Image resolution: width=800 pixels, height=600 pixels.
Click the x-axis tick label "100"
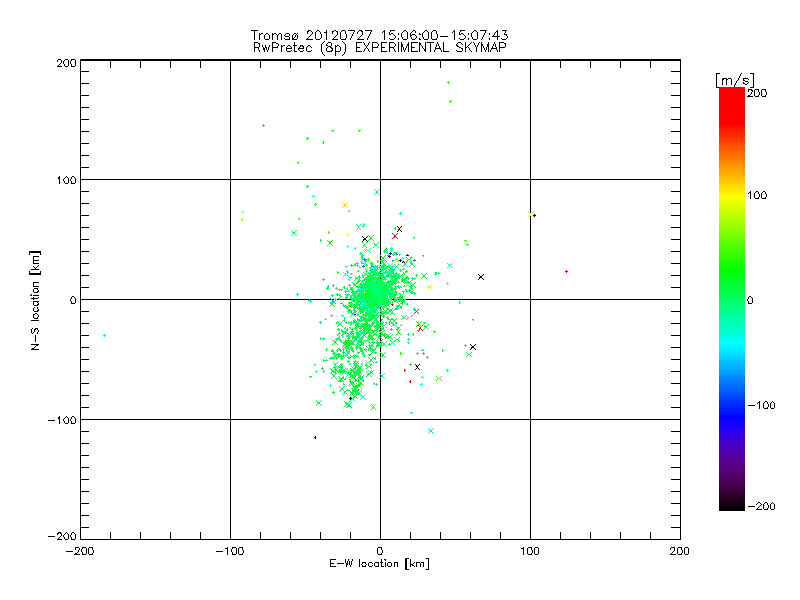(x=530, y=551)
